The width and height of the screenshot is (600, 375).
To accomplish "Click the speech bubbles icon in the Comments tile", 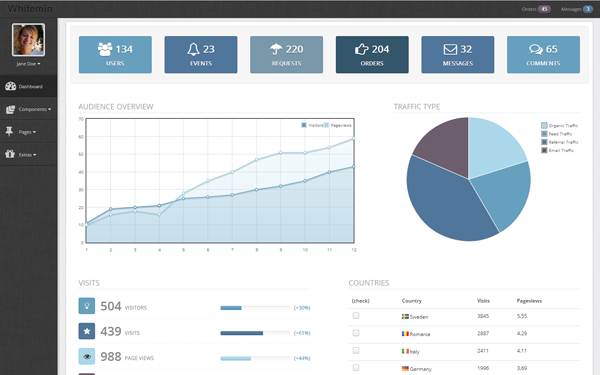I will [536, 49].
